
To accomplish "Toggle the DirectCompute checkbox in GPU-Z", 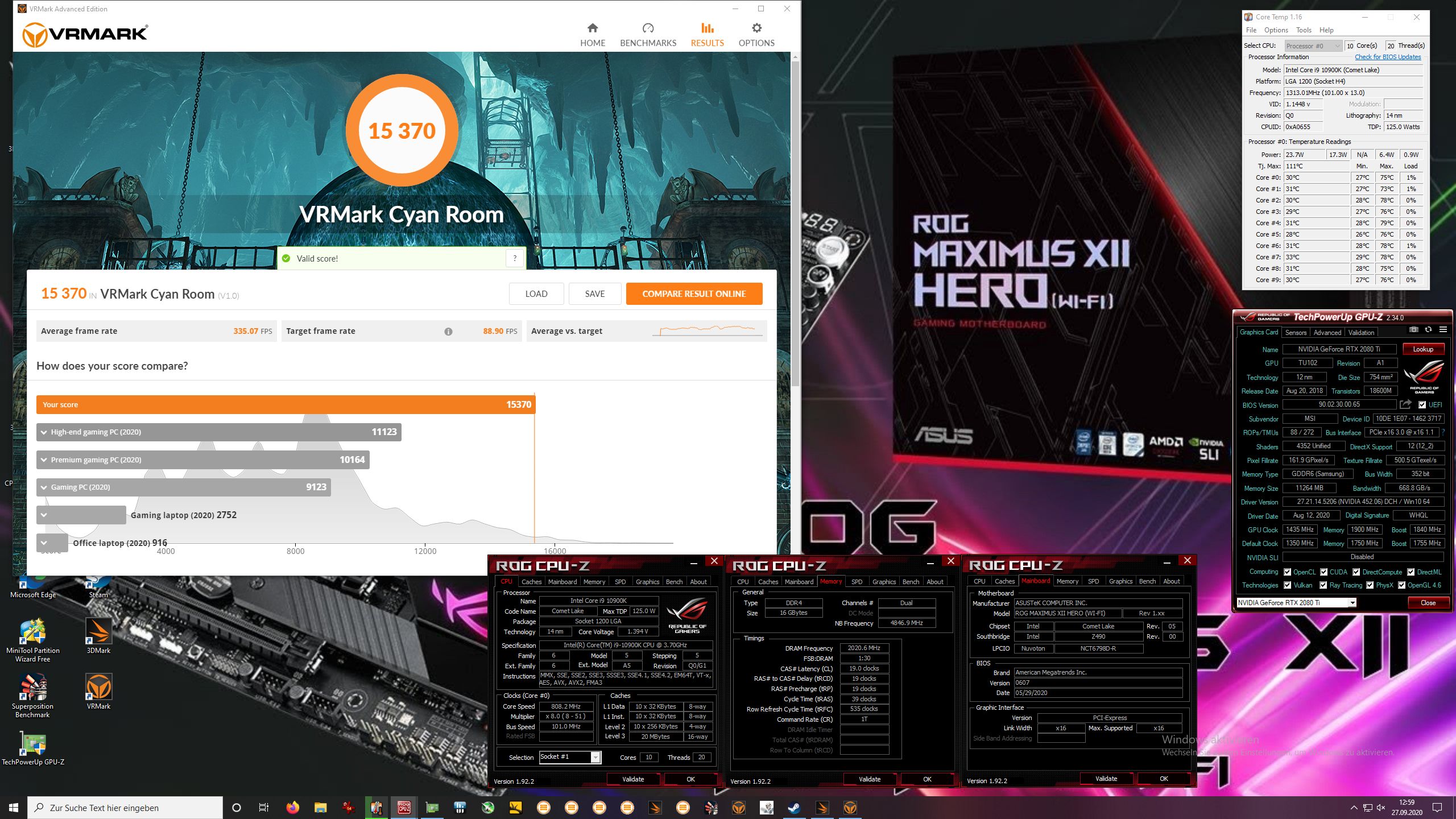I will tap(1356, 572).
